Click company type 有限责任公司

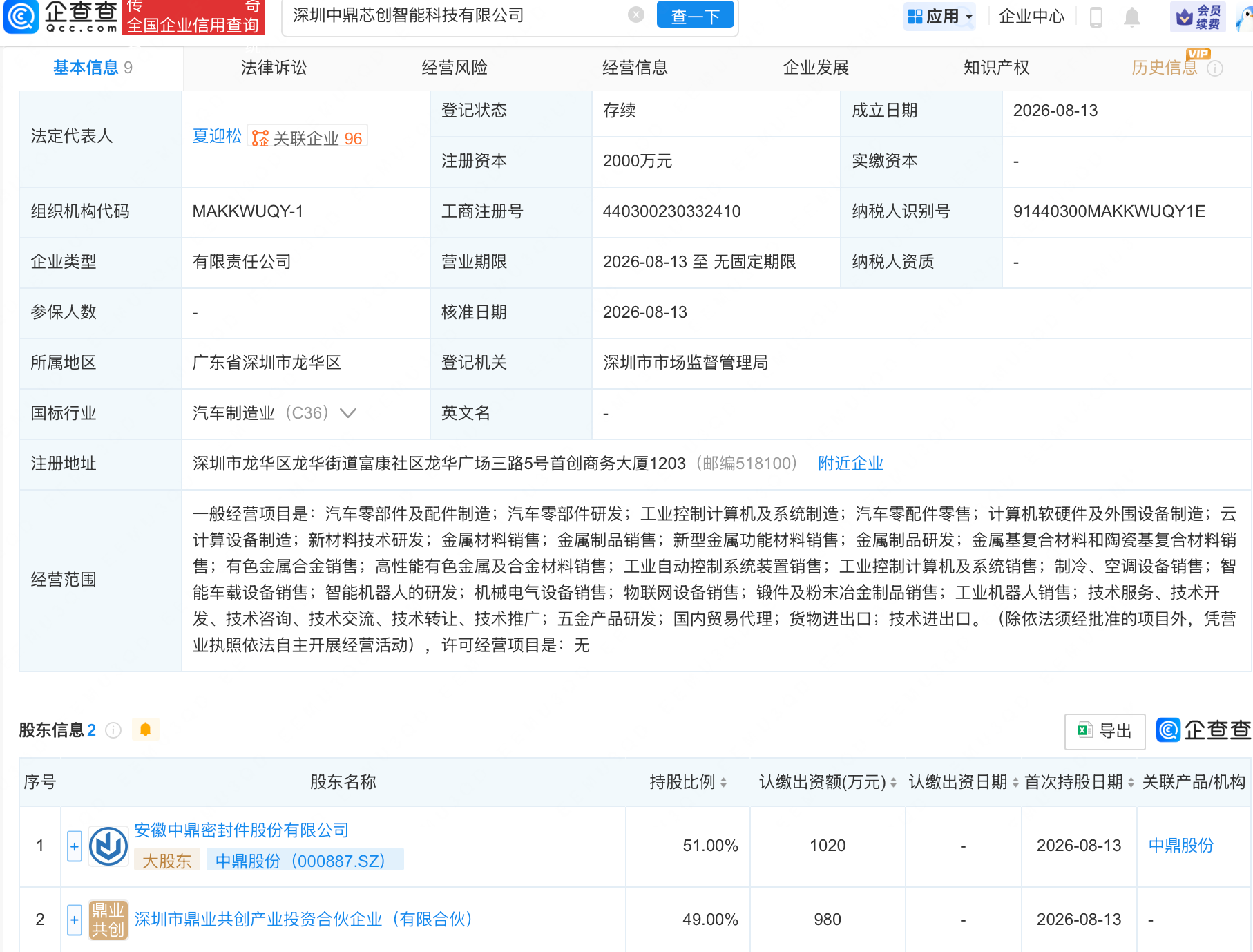(242, 262)
